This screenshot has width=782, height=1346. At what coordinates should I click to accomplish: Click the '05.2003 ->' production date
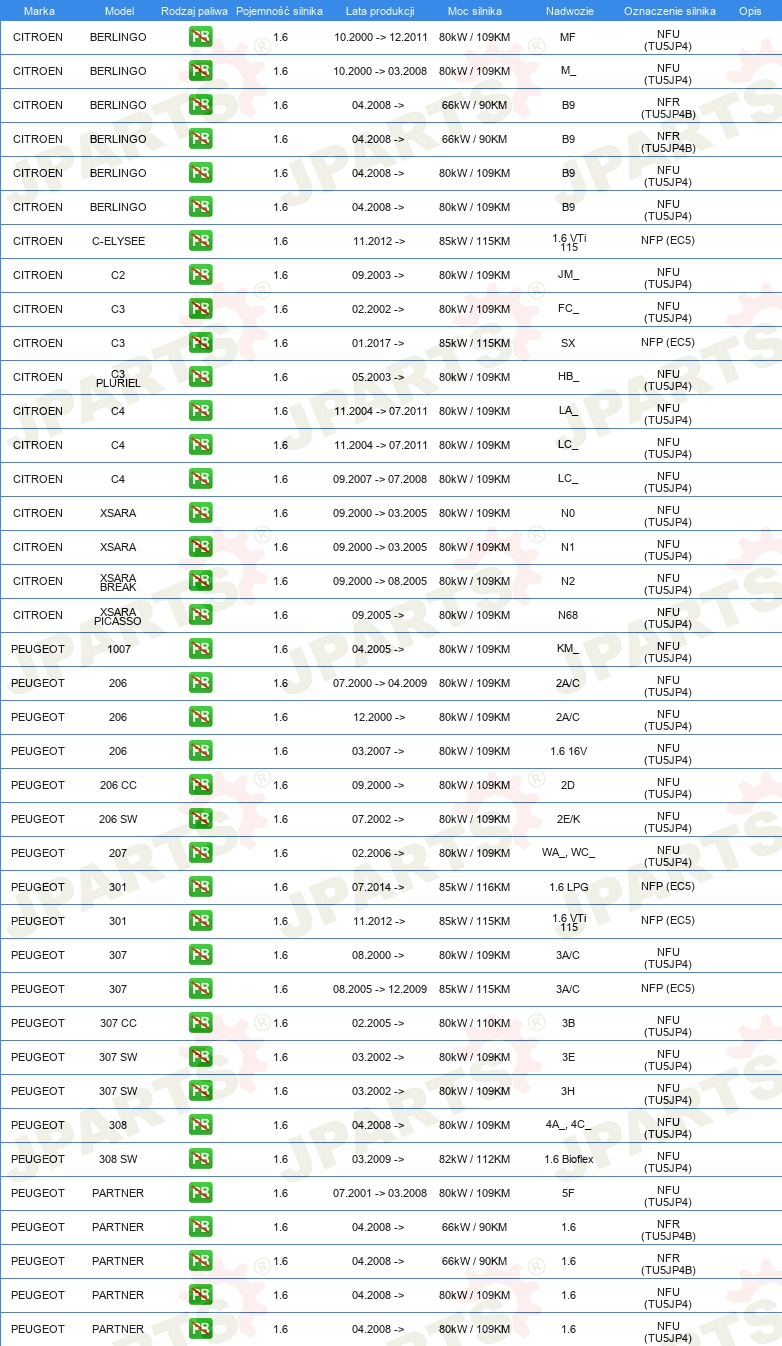(378, 377)
